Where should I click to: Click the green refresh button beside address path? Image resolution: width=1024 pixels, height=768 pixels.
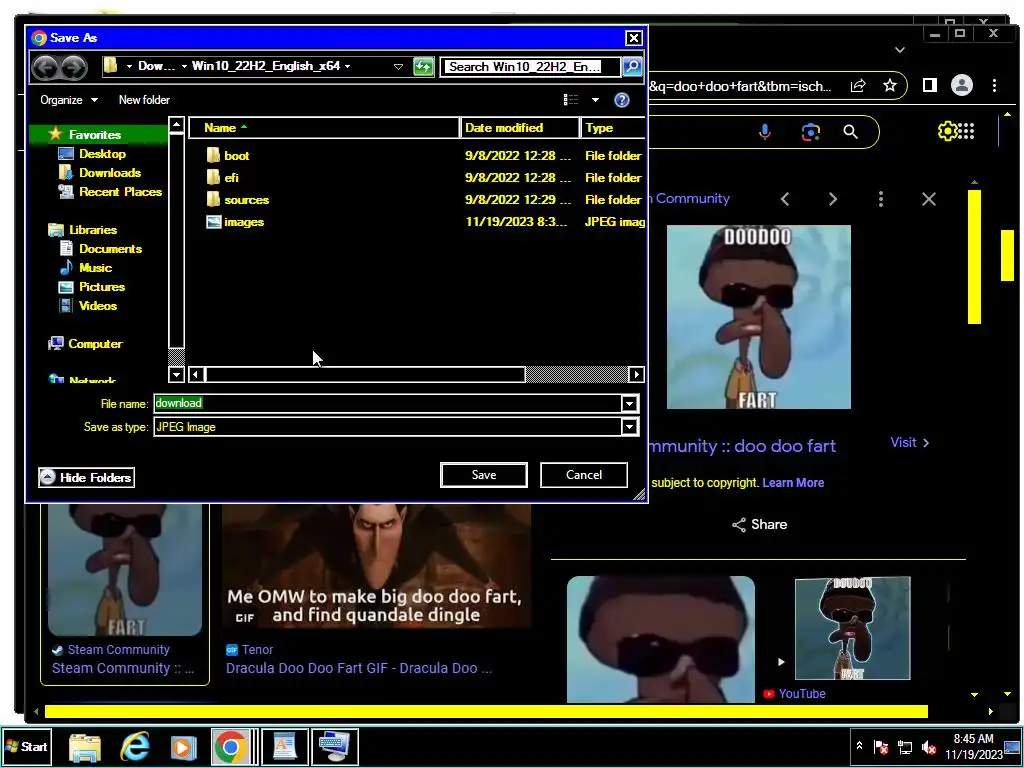(x=423, y=67)
